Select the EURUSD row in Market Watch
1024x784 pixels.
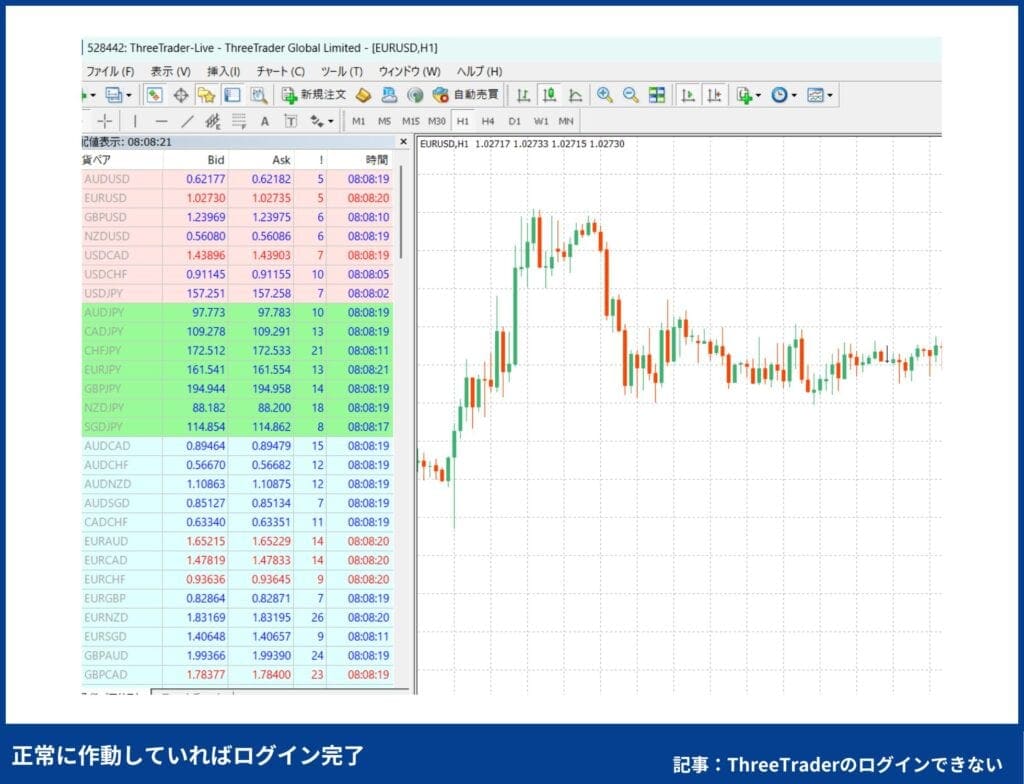(238, 198)
